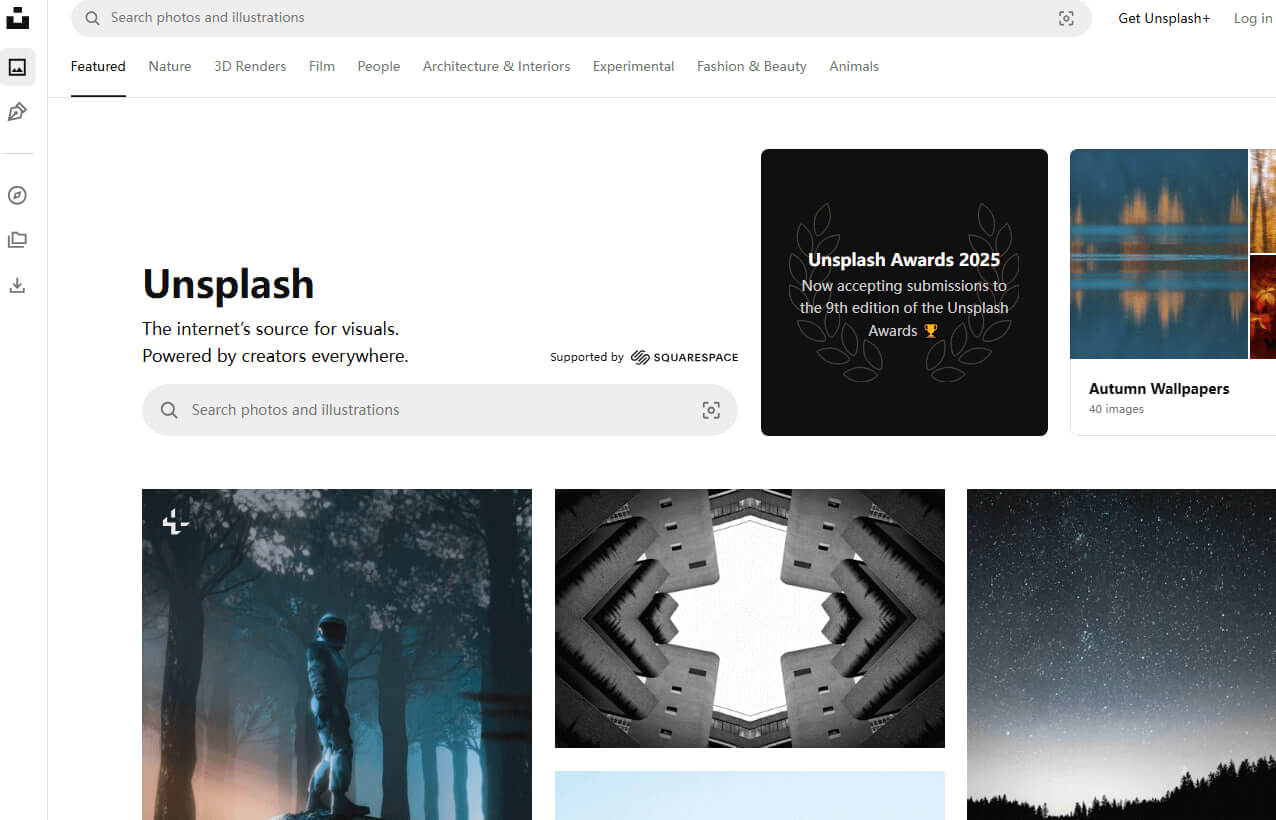Click visual search icon in hero search

711,410
